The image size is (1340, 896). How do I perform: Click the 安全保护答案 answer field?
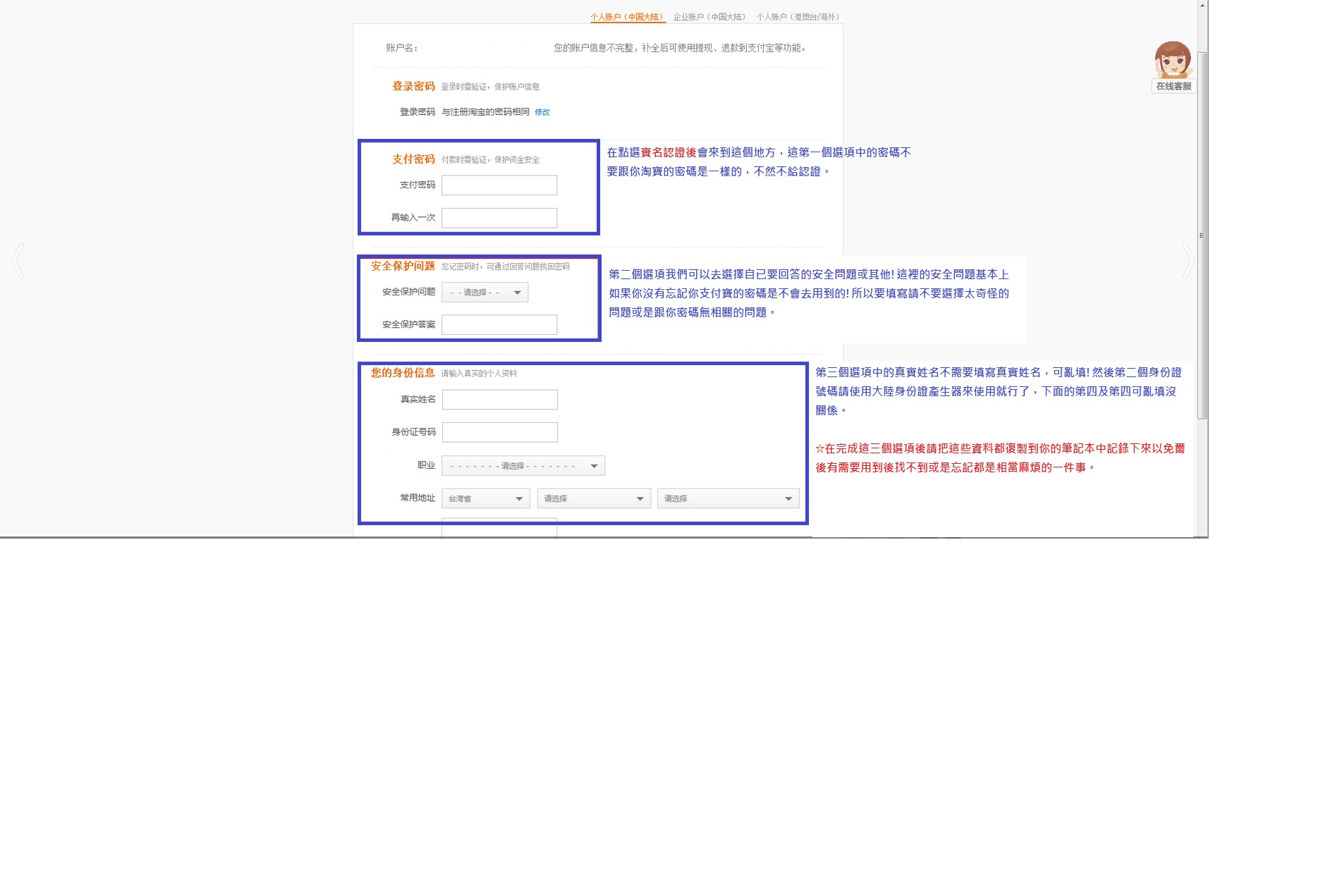pos(499,325)
